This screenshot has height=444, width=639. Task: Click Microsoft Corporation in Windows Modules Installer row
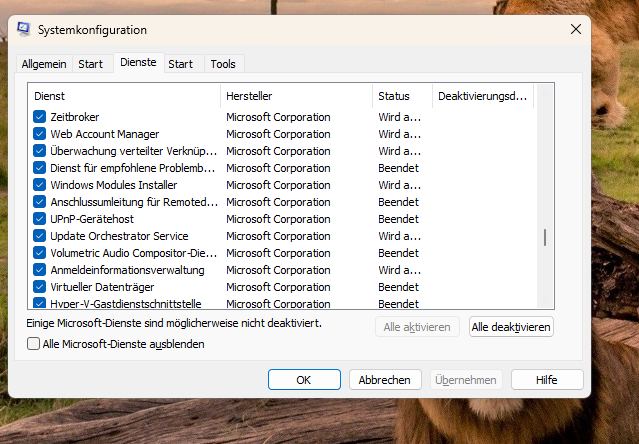pos(278,185)
